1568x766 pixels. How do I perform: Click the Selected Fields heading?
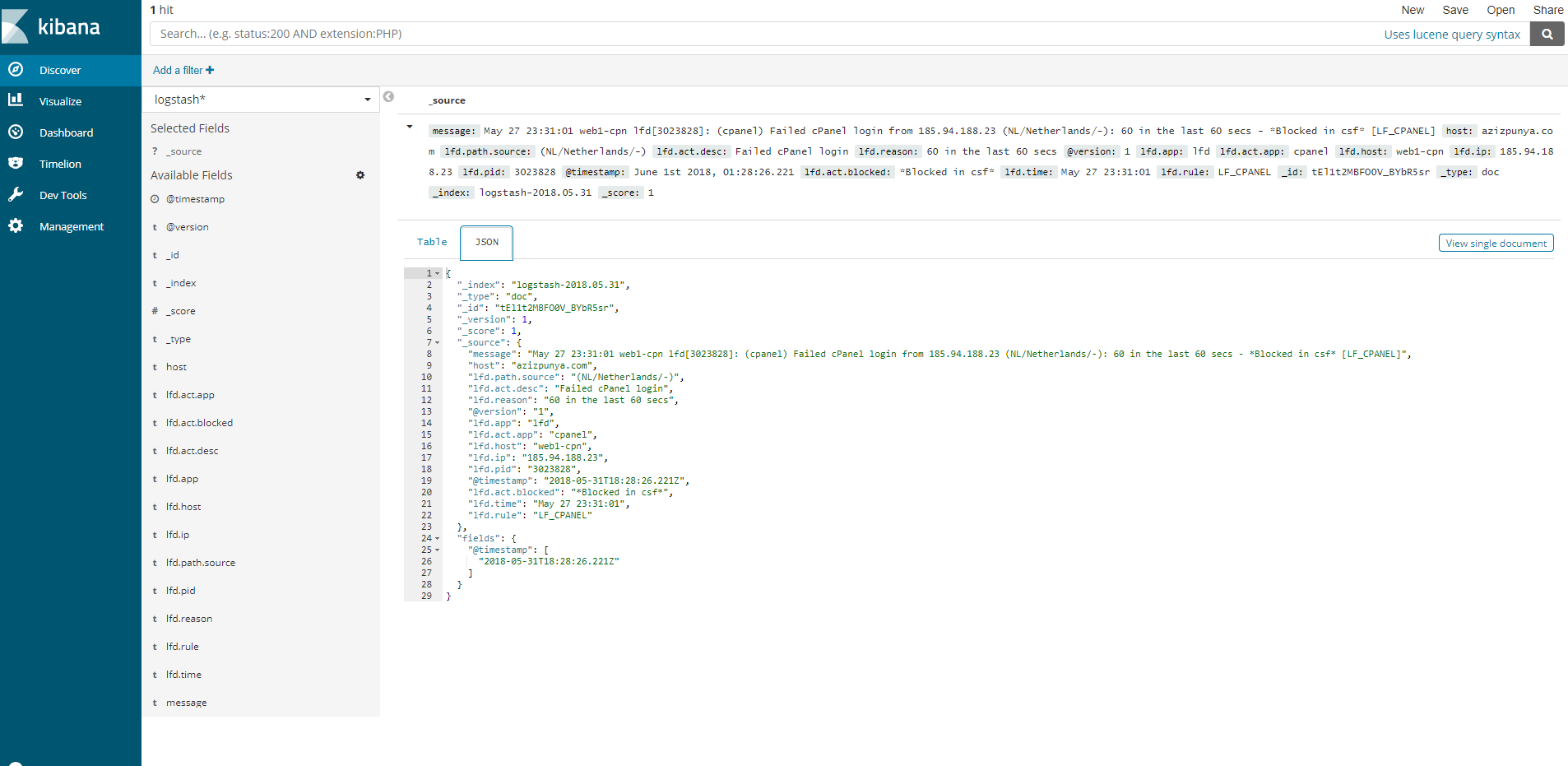[x=190, y=128]
